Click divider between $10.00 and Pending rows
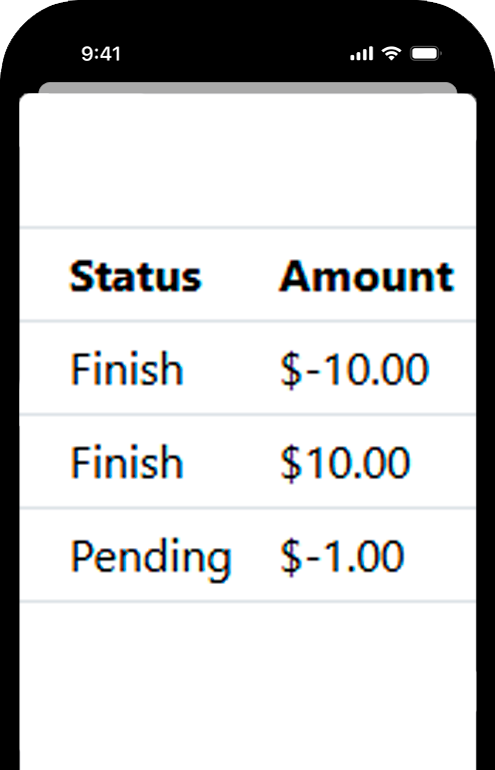495x770 pixels. pos(248,508)
